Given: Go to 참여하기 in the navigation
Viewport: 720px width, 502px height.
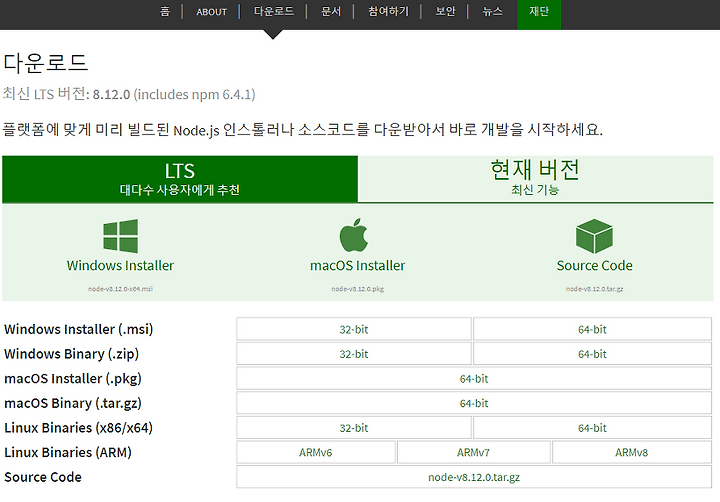Looking at the screenshot, I should click(388, 11).
